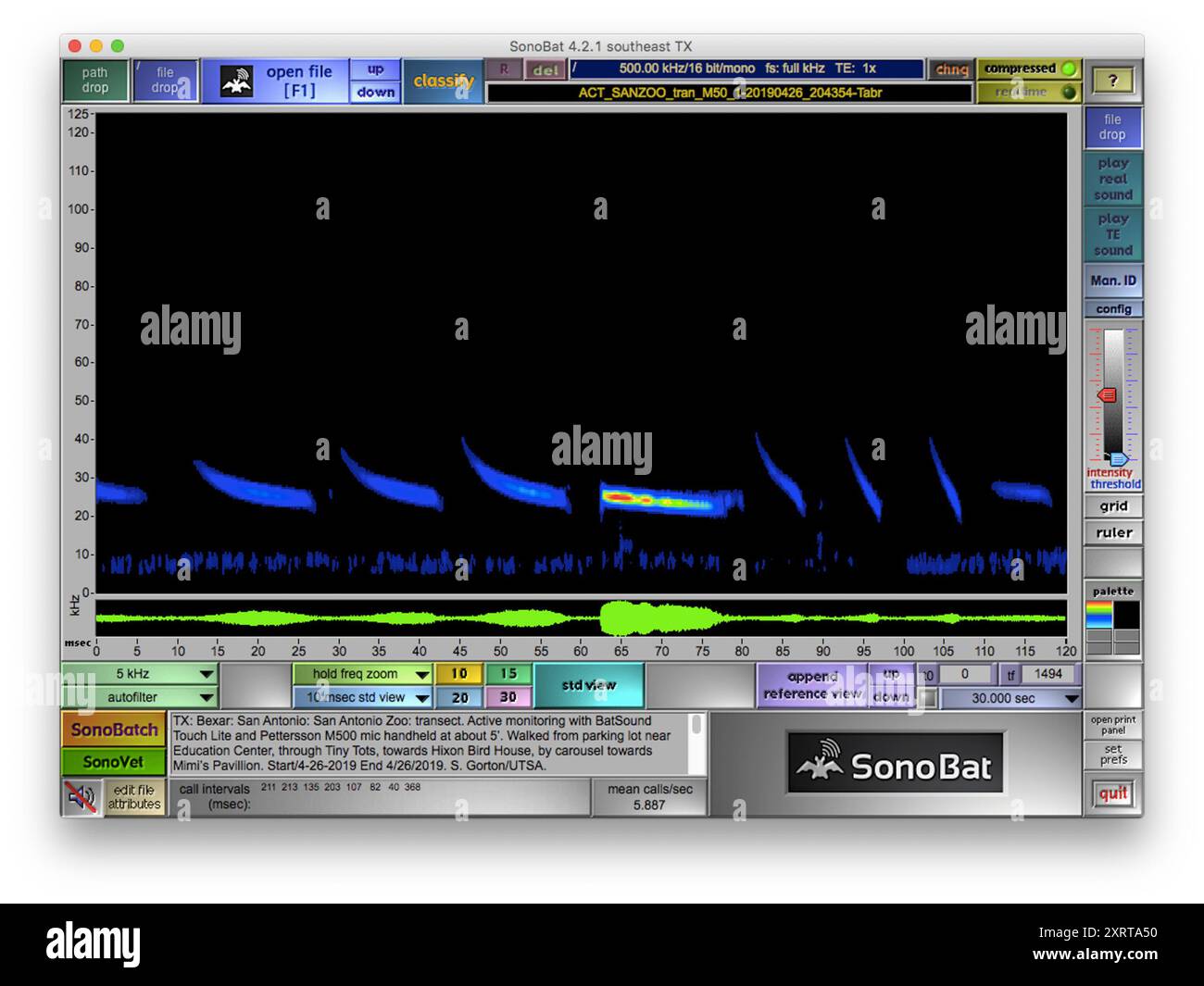The width and height of the screenshot is (1204, 986).
Task: Launch SonoVet
Action: pyautogui.click(x=114, y=762)
